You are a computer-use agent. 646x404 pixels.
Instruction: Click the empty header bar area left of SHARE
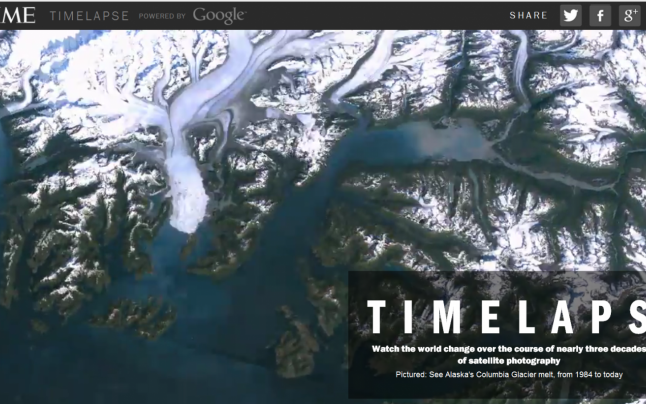(380, 15)
